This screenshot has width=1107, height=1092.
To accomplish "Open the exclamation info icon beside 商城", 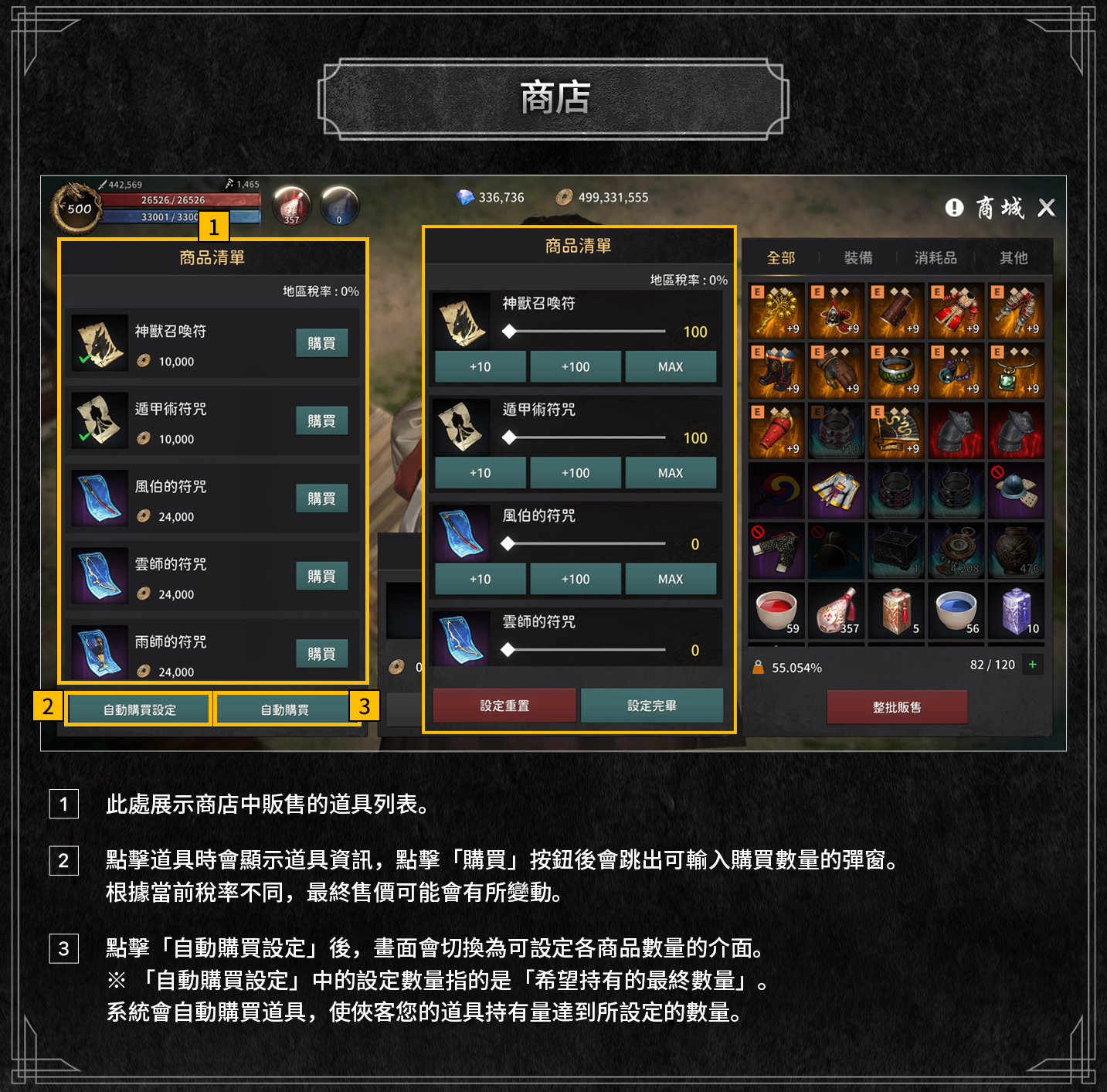I will pyautogui.click(x=954, y=207).
